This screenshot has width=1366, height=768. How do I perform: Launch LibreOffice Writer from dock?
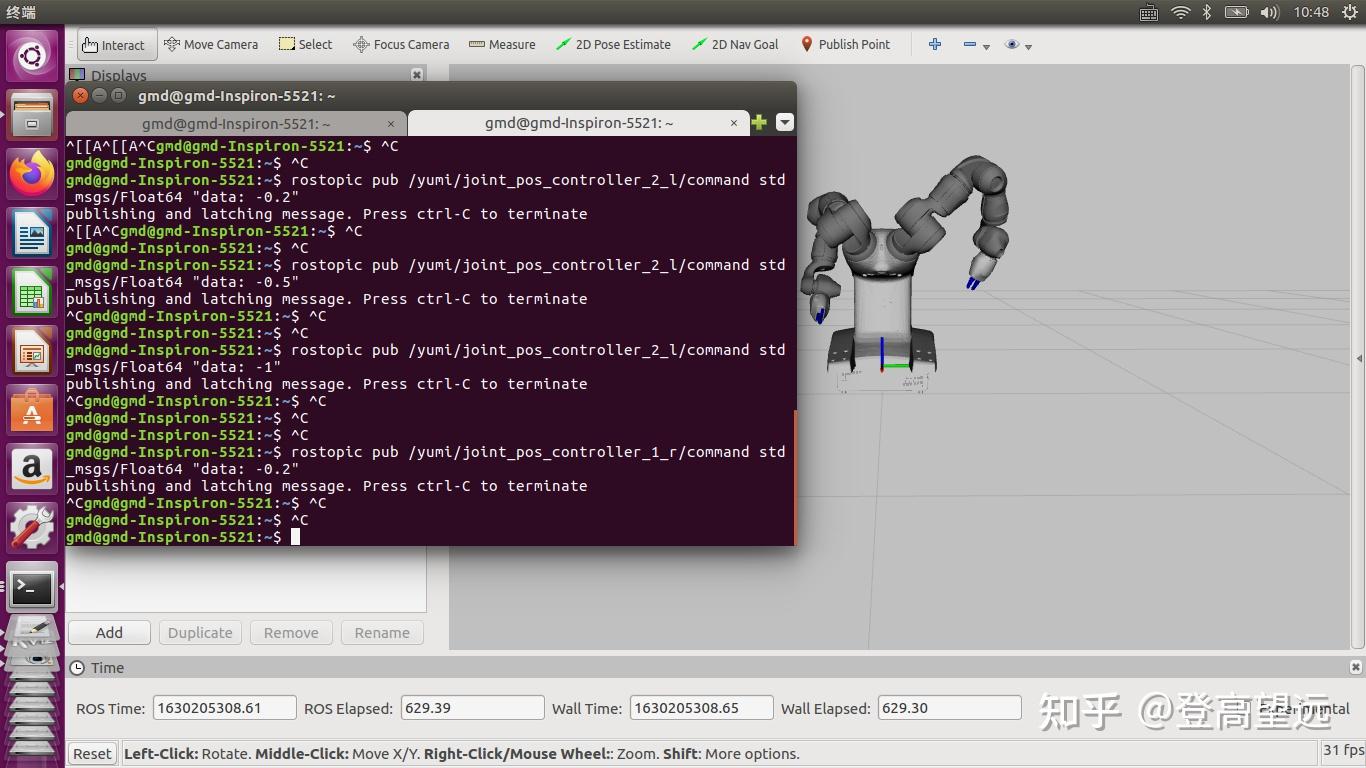[32, 233]
